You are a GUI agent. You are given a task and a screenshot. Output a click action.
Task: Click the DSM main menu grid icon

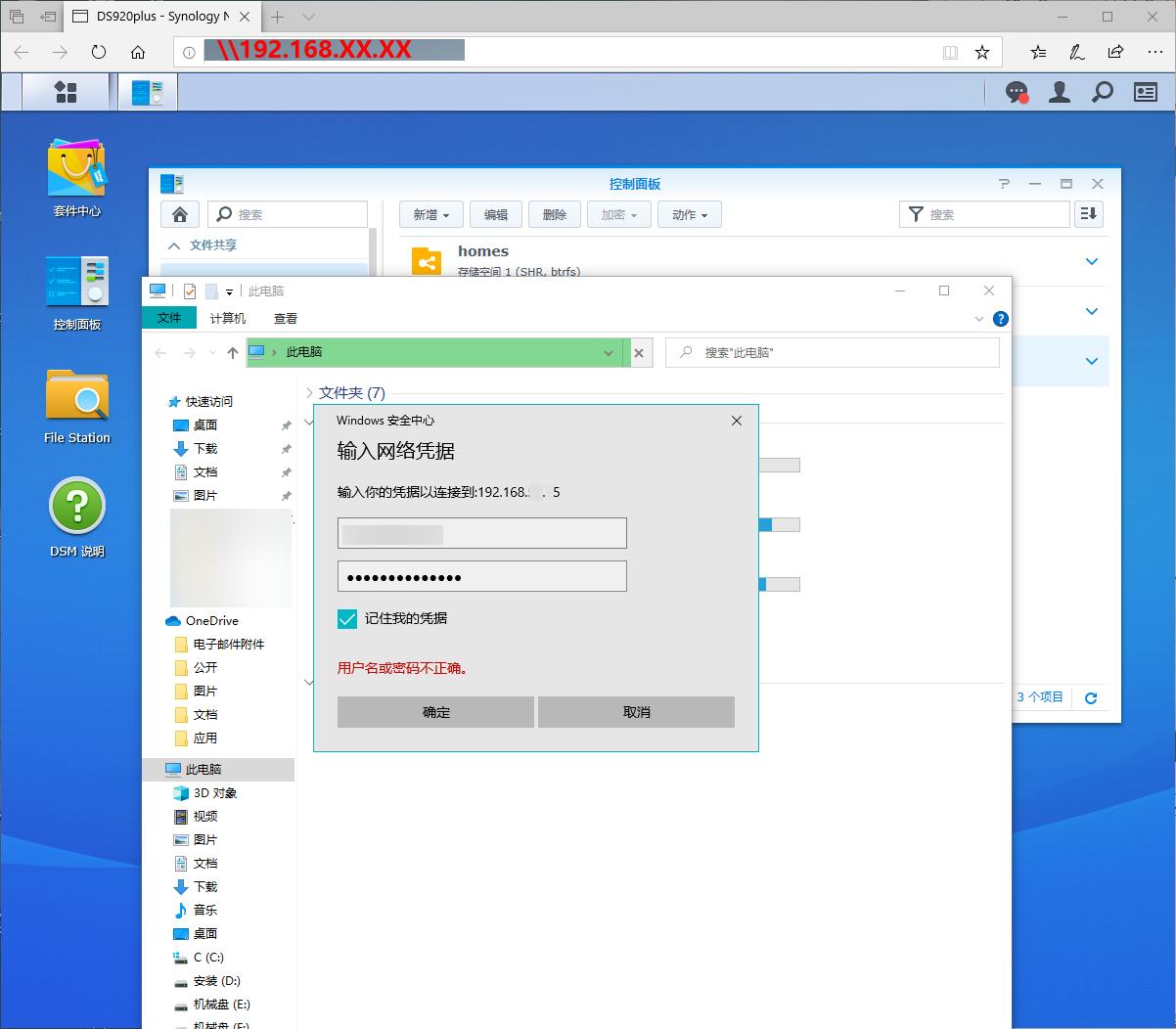pyautogui.click(x=66, y=92)
